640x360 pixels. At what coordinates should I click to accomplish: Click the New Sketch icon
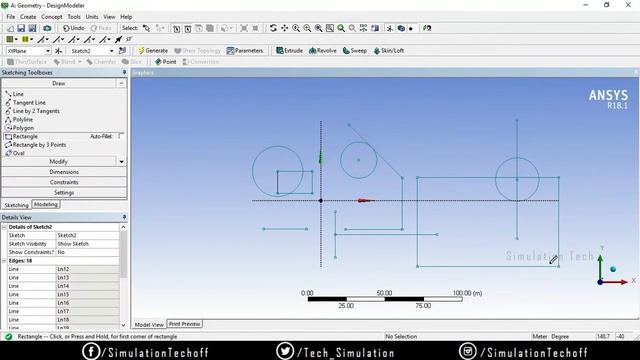pos(122,51)
